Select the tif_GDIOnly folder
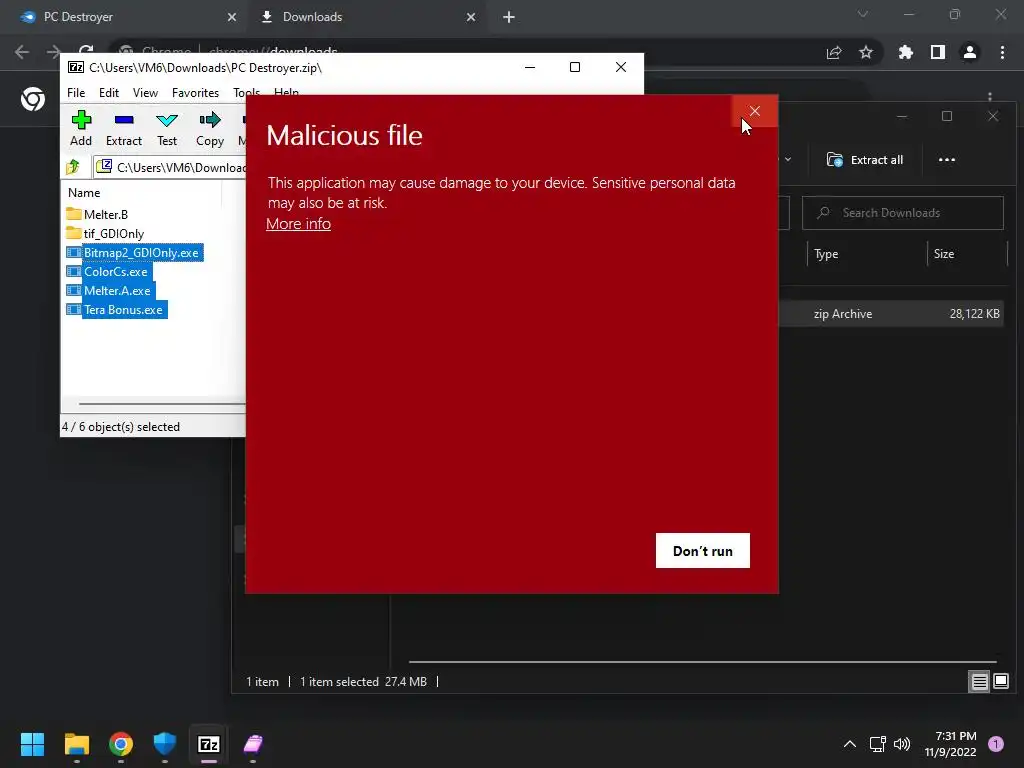 tap(104, 233)
